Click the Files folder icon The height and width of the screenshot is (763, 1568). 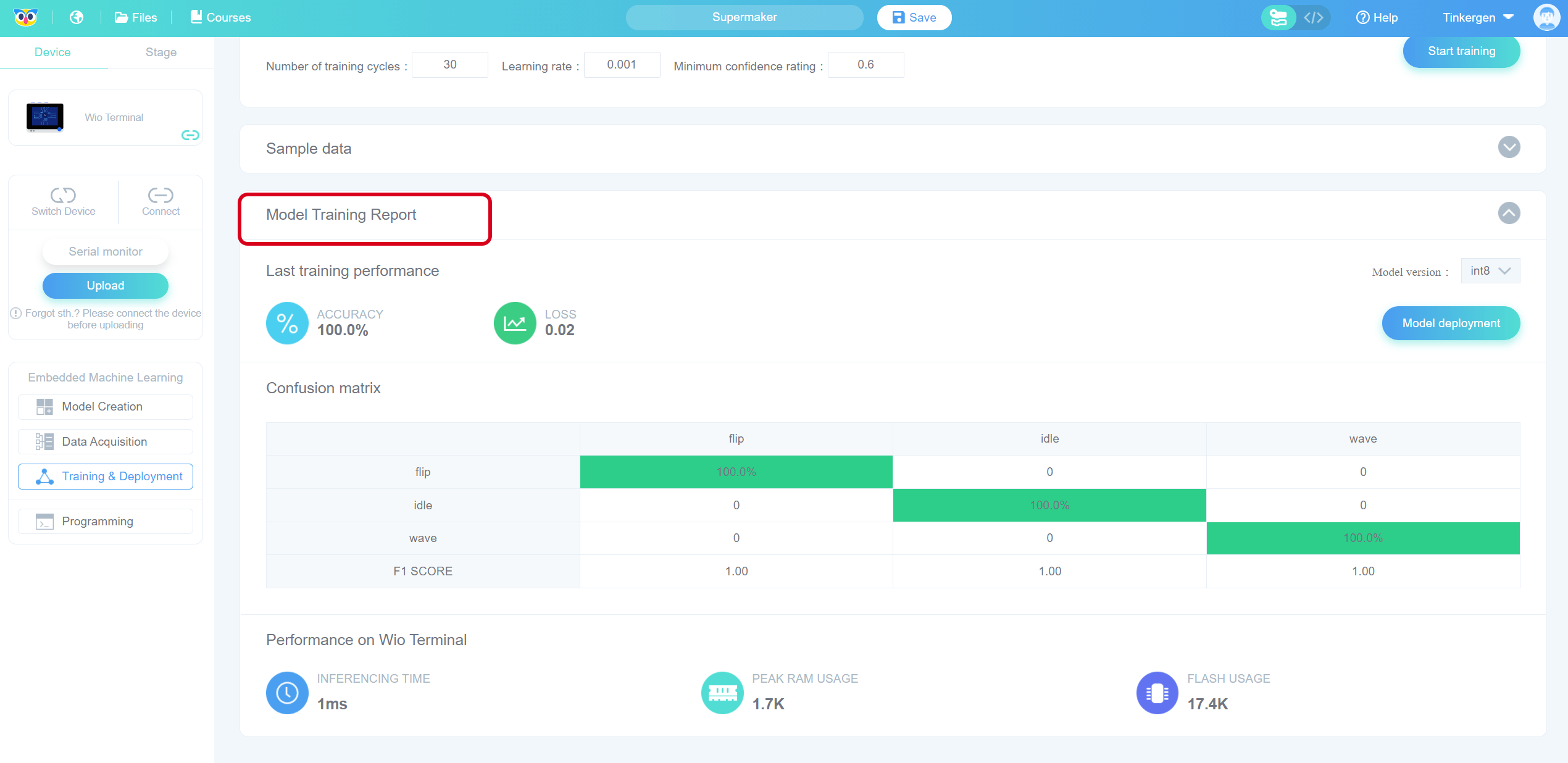tap(121, 17)
